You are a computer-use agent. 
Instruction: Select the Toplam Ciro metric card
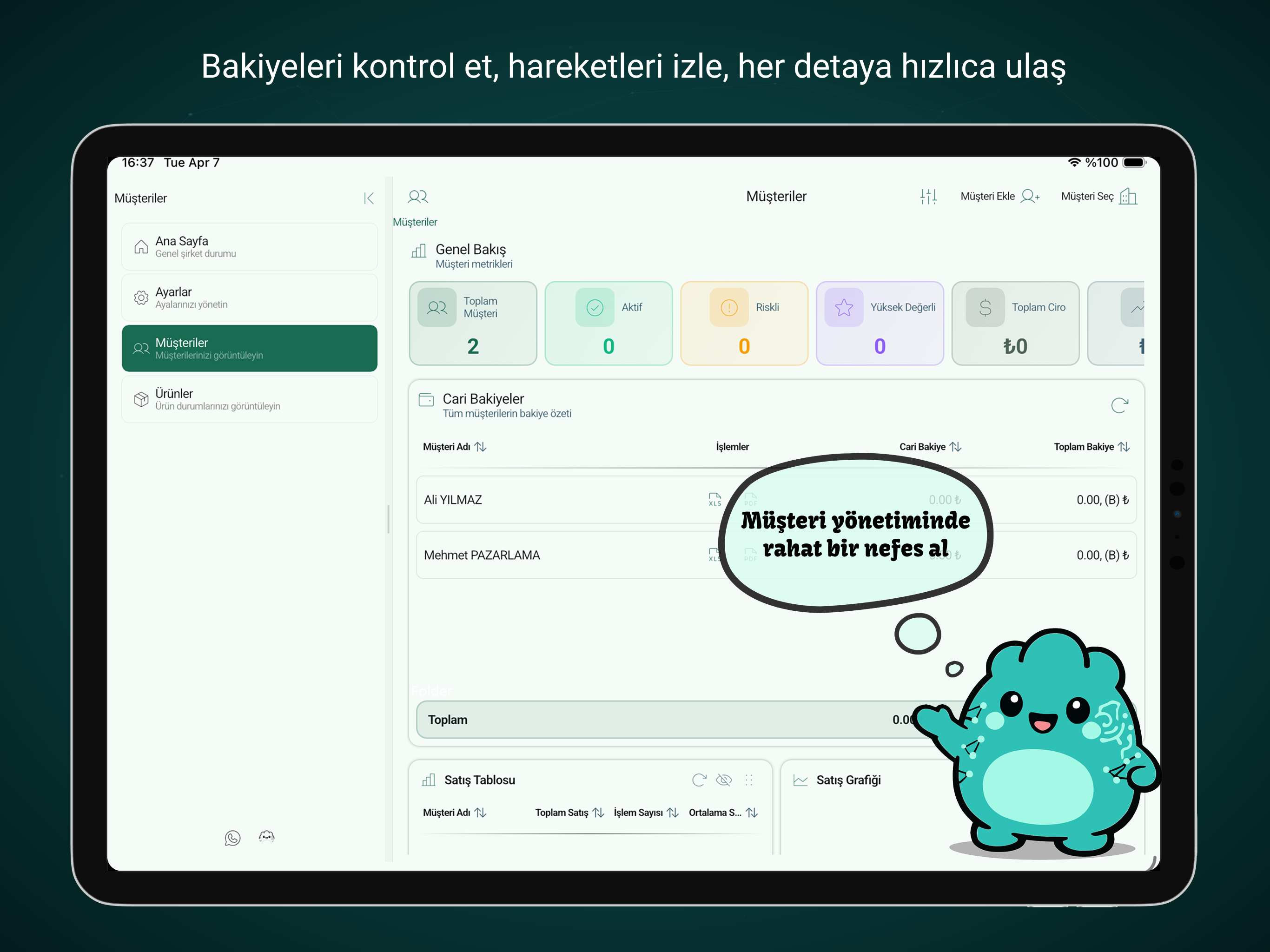[x=1015, y=323]
